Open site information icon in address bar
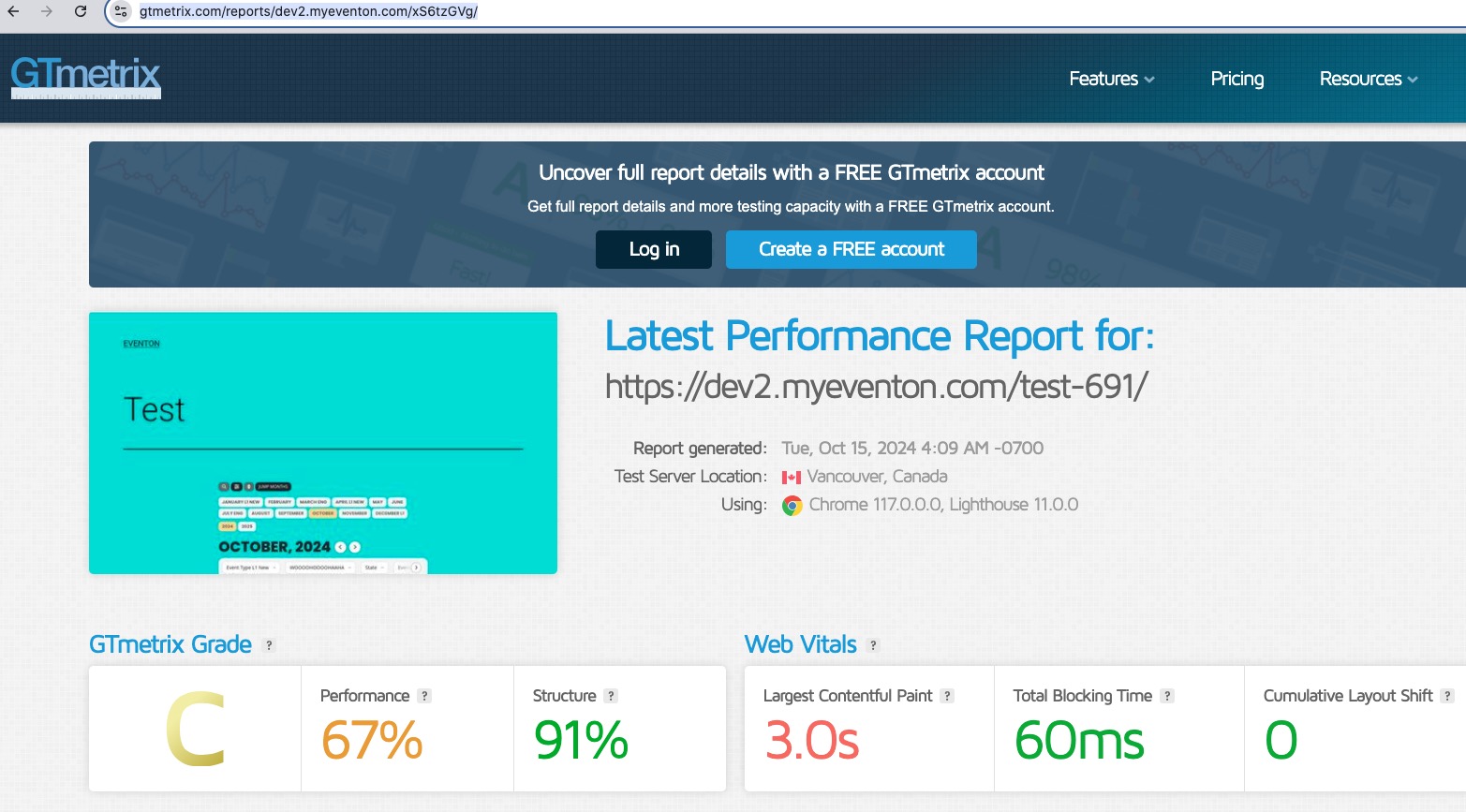 coord(121,11)
